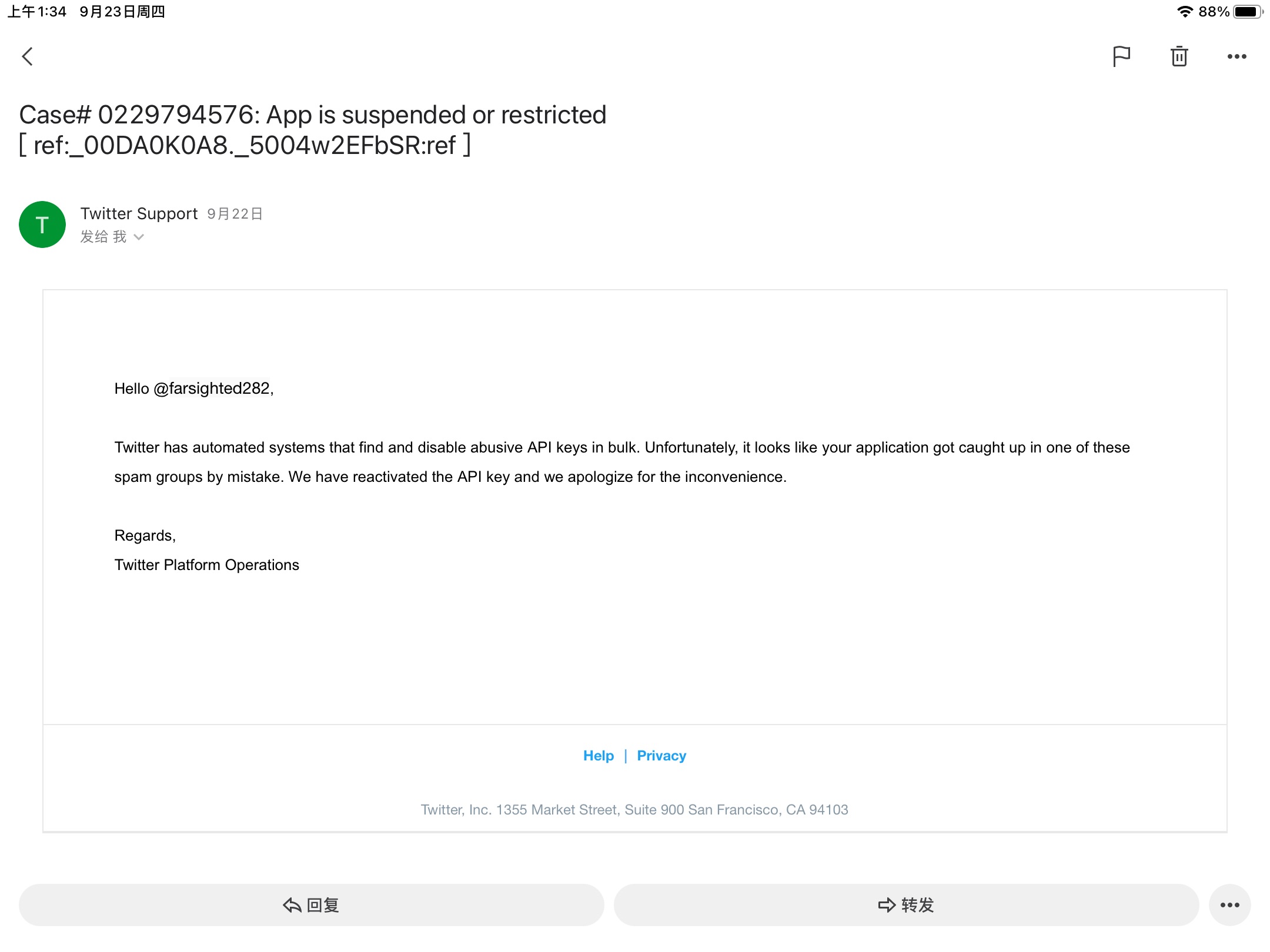1270x952 pixels.
Task: Tap Twitter Inc. address footer text
Action: [634, 810]
